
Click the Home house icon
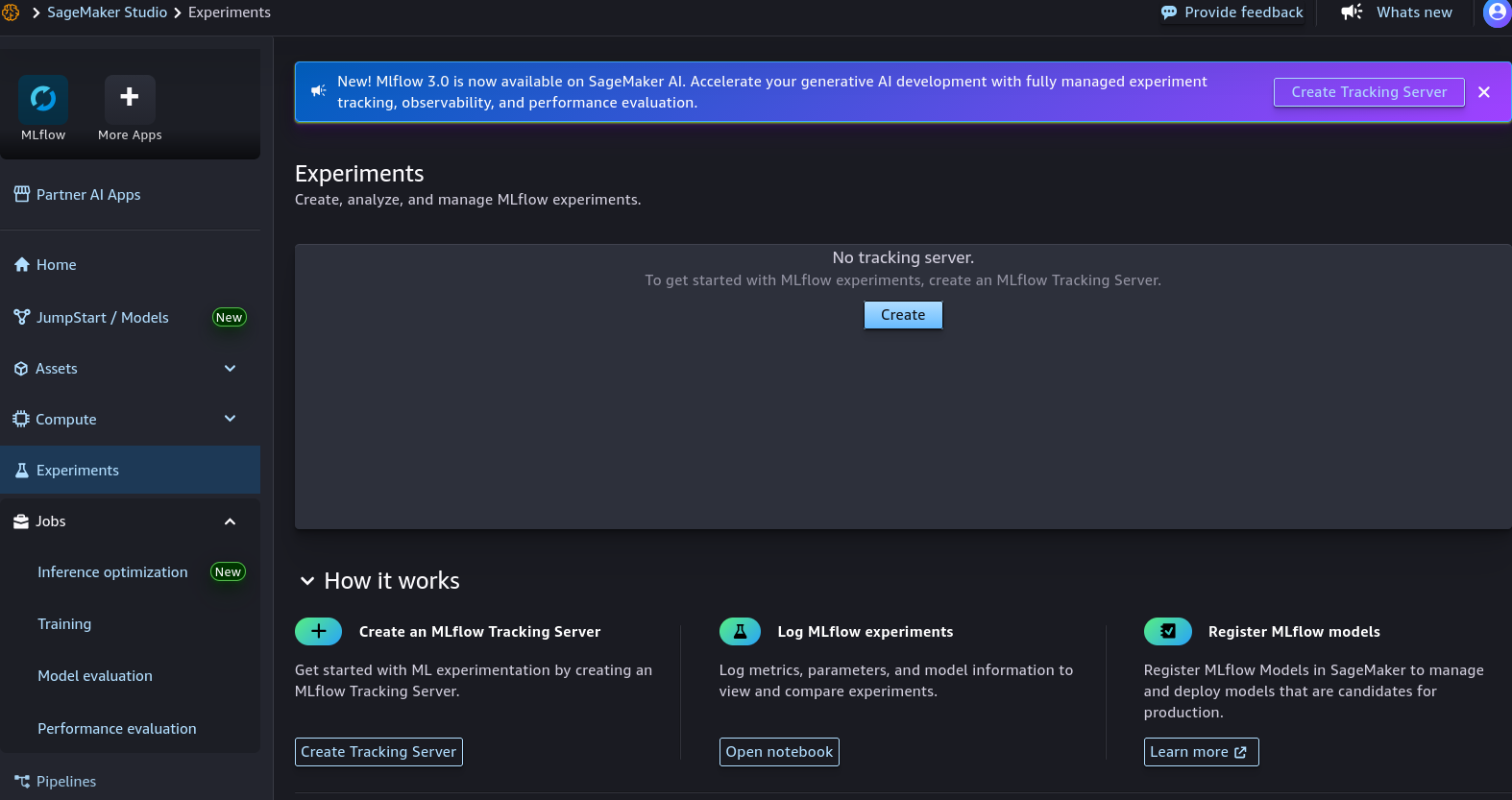pyautogui.click(x=22, y=265)
